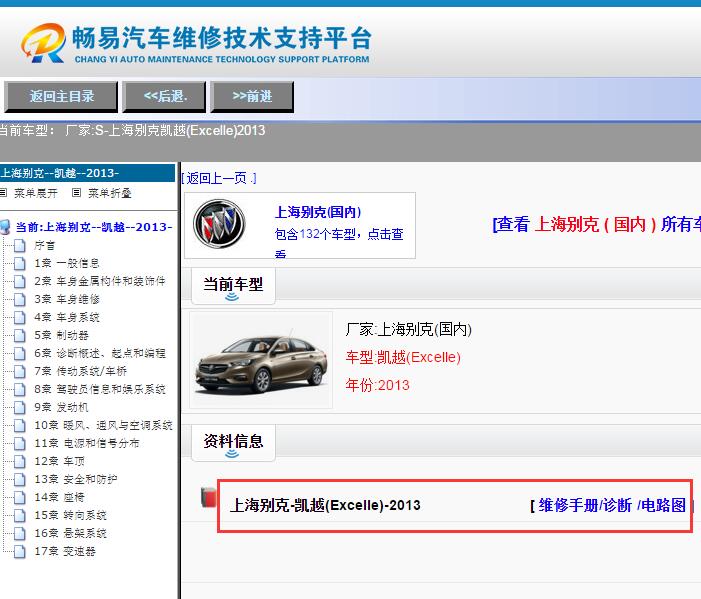Click page icon for 4章 车身系统
701x599 pixels.
click(x=20, y=317)
